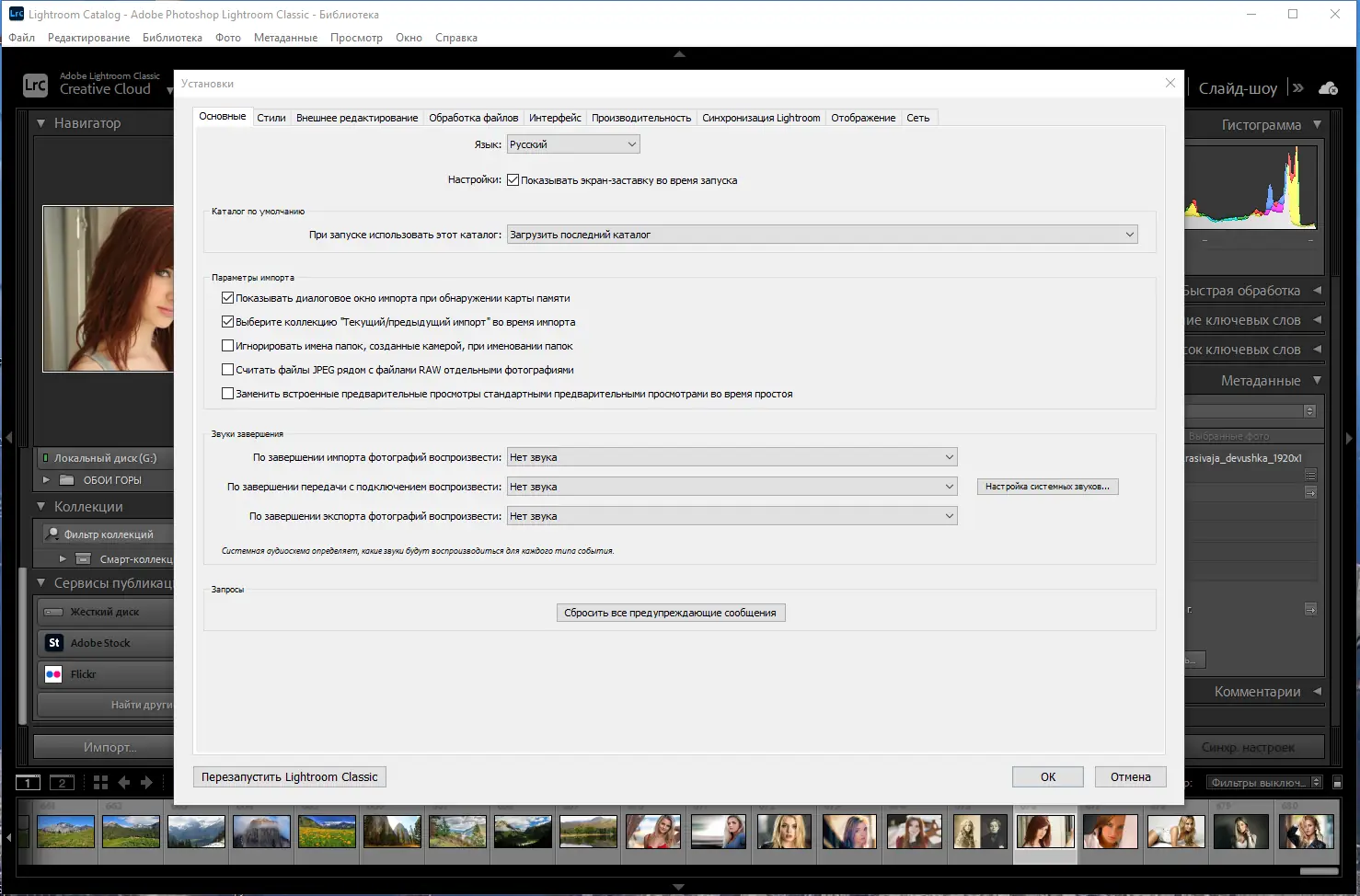Toggle select Current/Previous Import collection checkbox
Screen dimensions: 1360x896
click(228, 322)
